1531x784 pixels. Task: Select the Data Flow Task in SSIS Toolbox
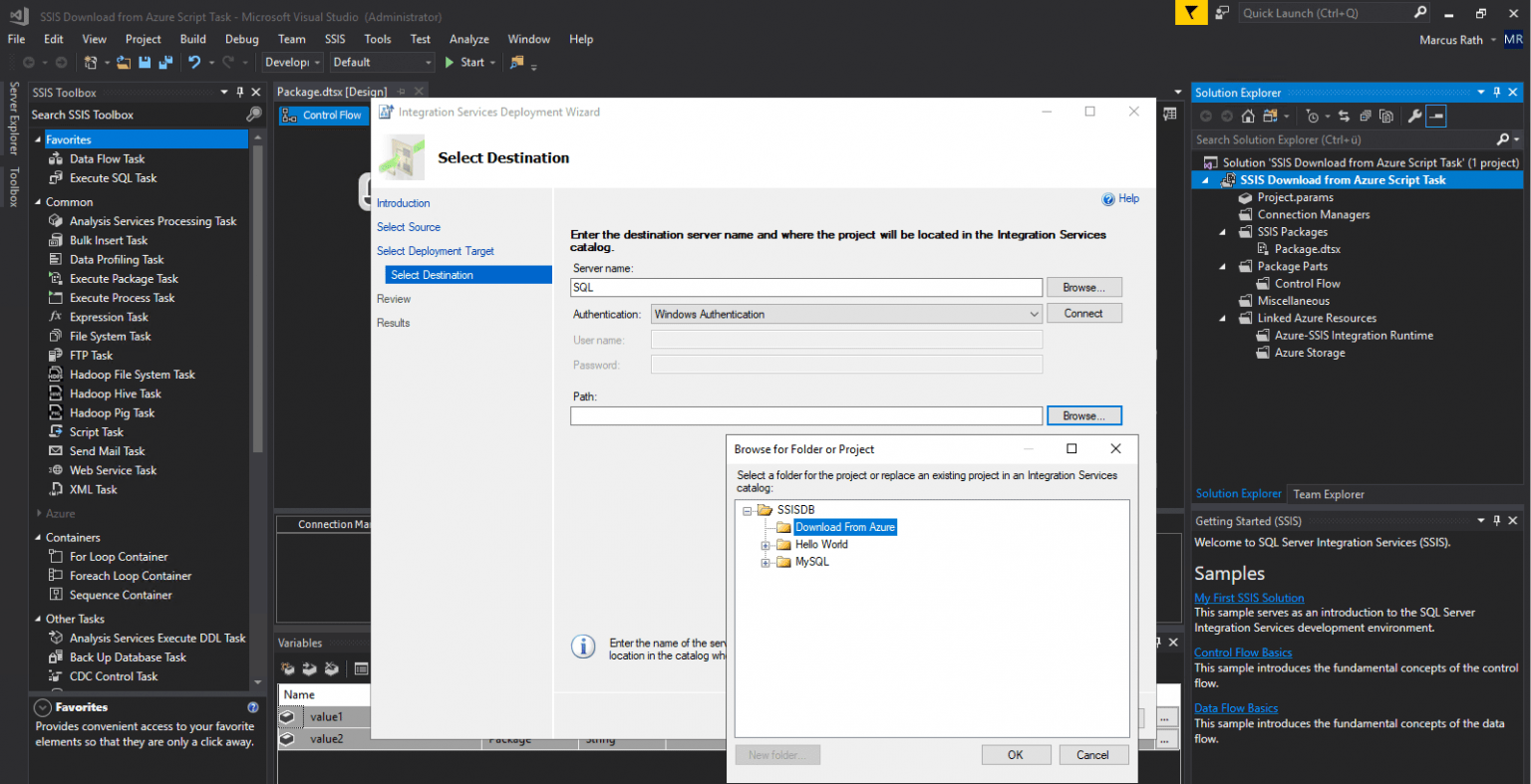point(108,158)
